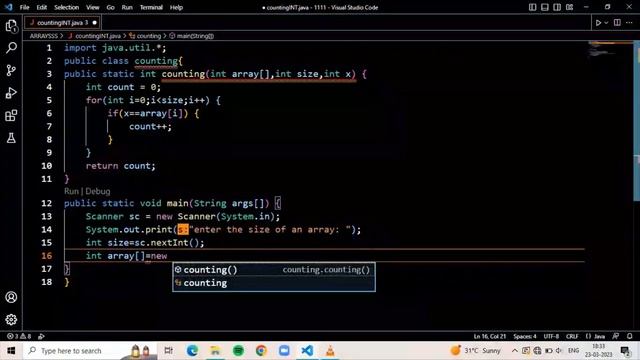
Task: Expand ARRAYSSS breadcrumb folder
Action: 44,36
